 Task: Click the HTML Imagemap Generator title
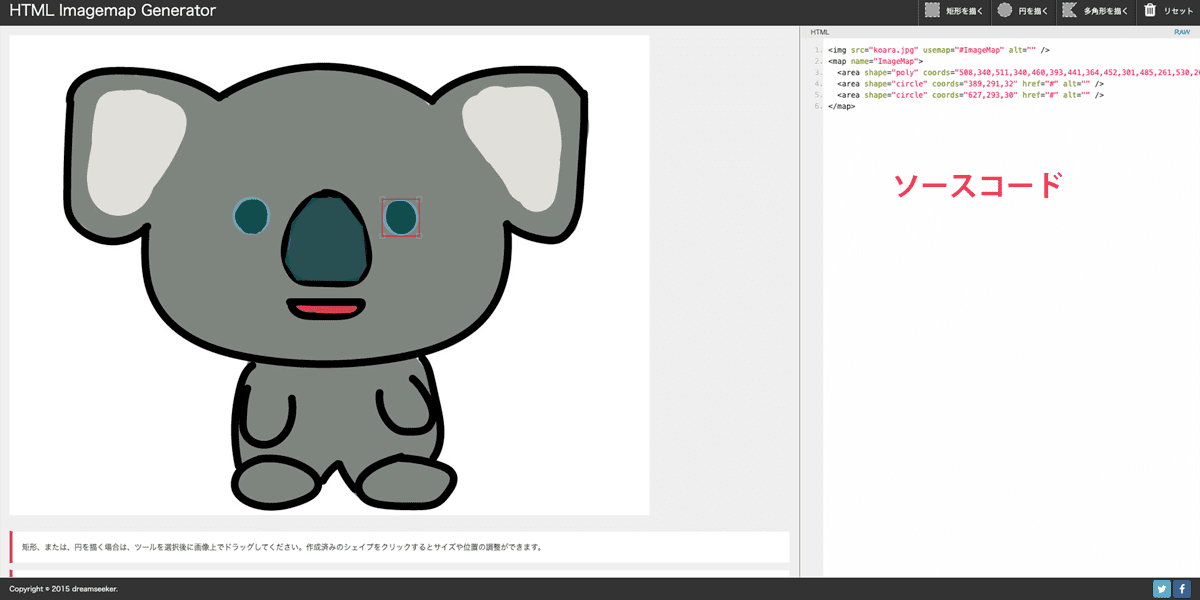tap(112, 12)
